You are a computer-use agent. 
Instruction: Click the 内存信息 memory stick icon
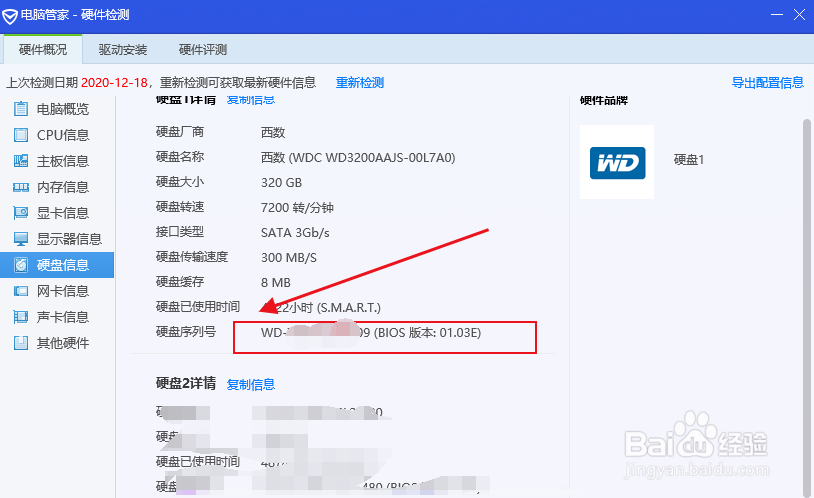(x=21, y=187)
